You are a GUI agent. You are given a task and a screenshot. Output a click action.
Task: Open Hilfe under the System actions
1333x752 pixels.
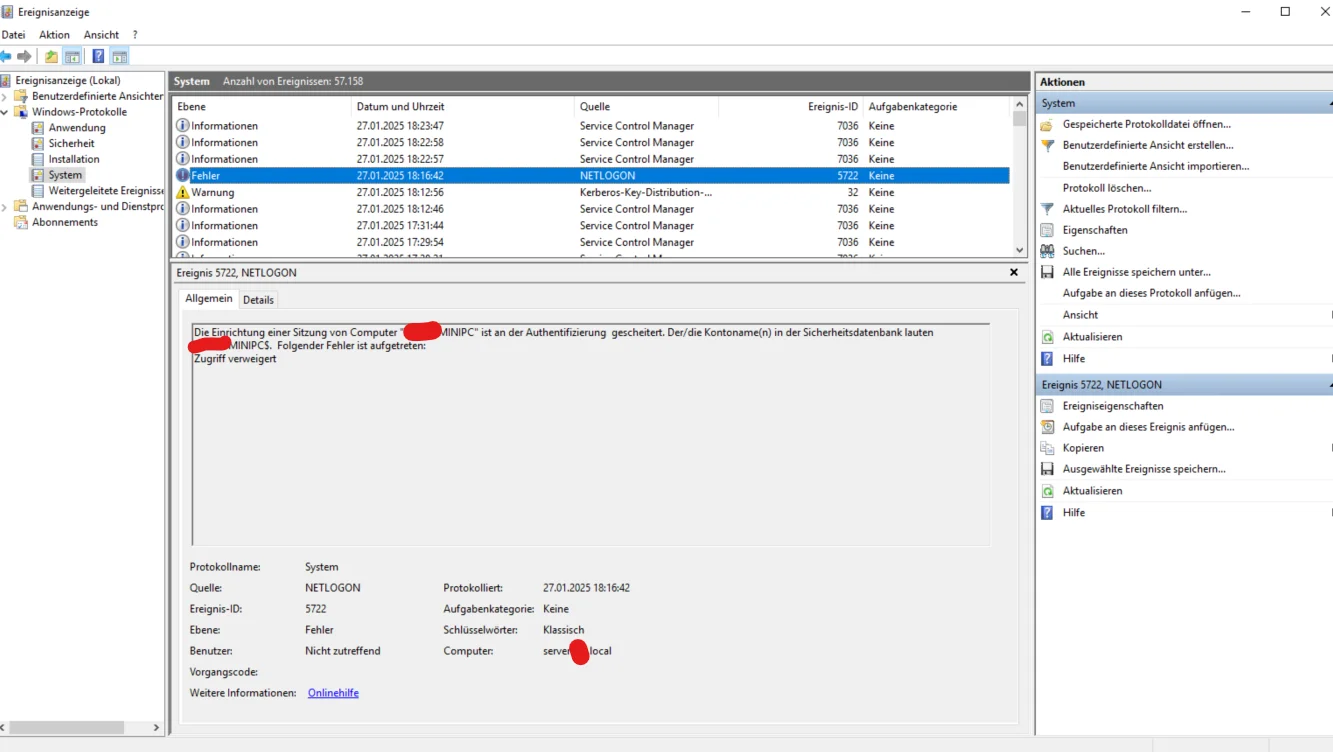coord(1073,358)
